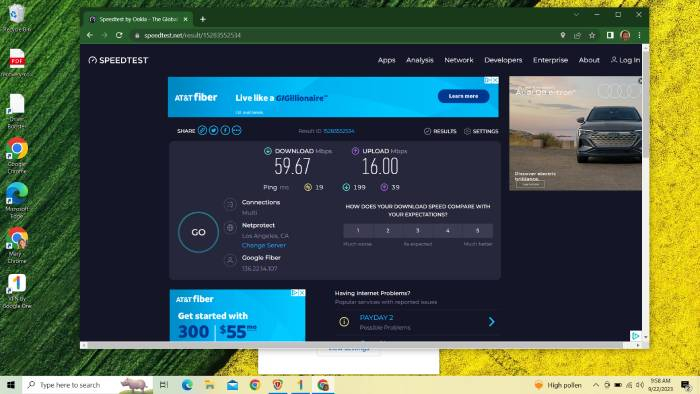
Task: Select the Speedtest by Ookla browser tab
Action: pyautogui.click(x=138, y=19)
